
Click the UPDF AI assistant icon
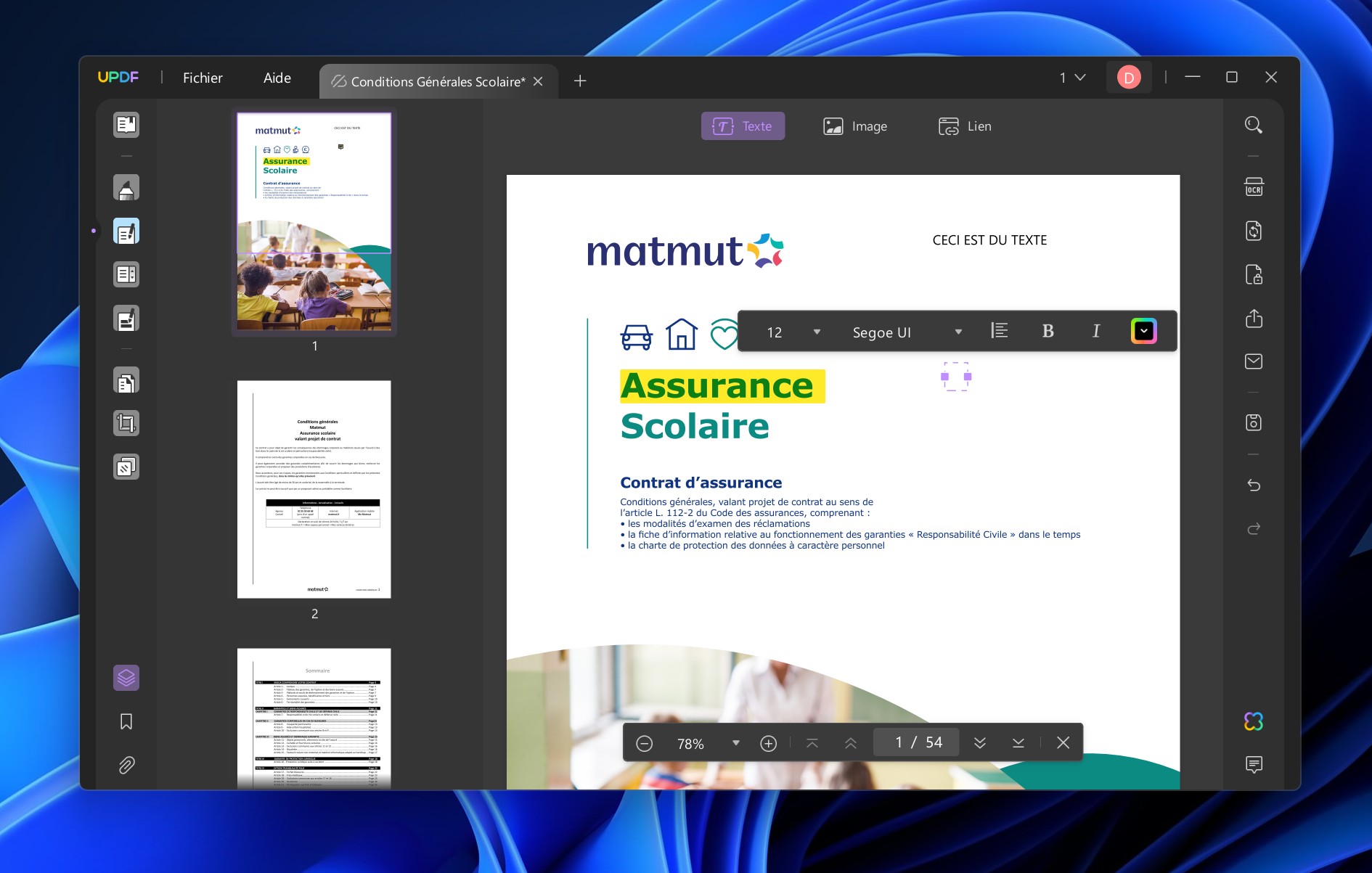(x=1254, y=721)
